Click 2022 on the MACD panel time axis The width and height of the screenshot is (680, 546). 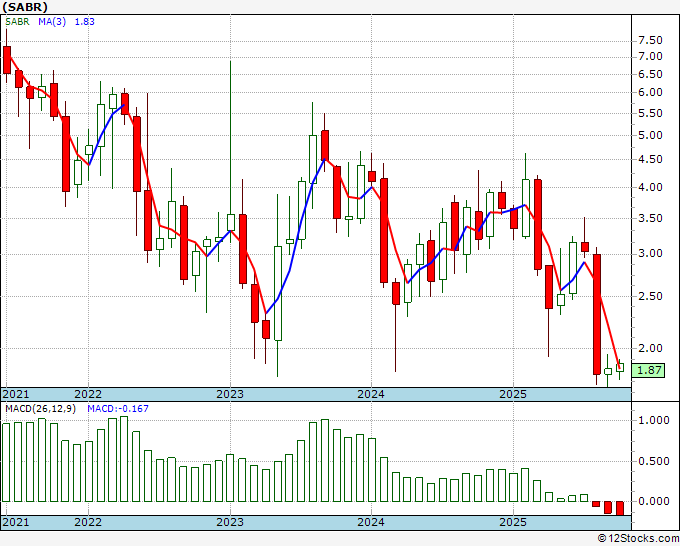(x=88, y=522)
